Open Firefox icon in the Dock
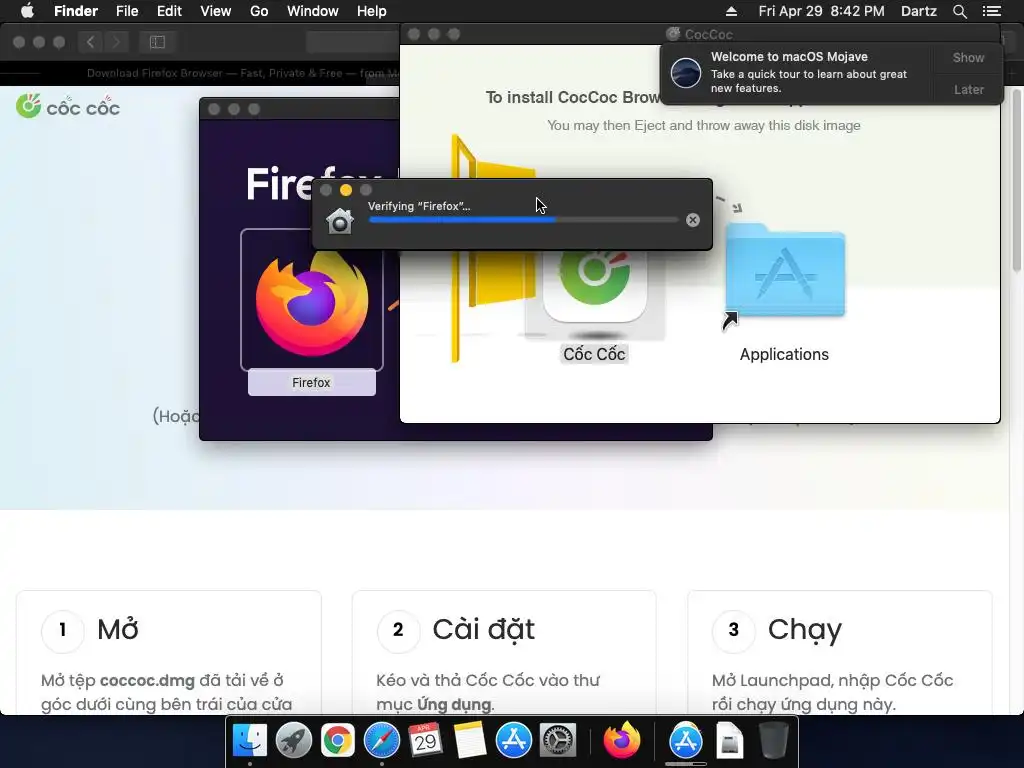Image resolution: width=1024 pixels, height=768 pixels. (x=622, y=741)
